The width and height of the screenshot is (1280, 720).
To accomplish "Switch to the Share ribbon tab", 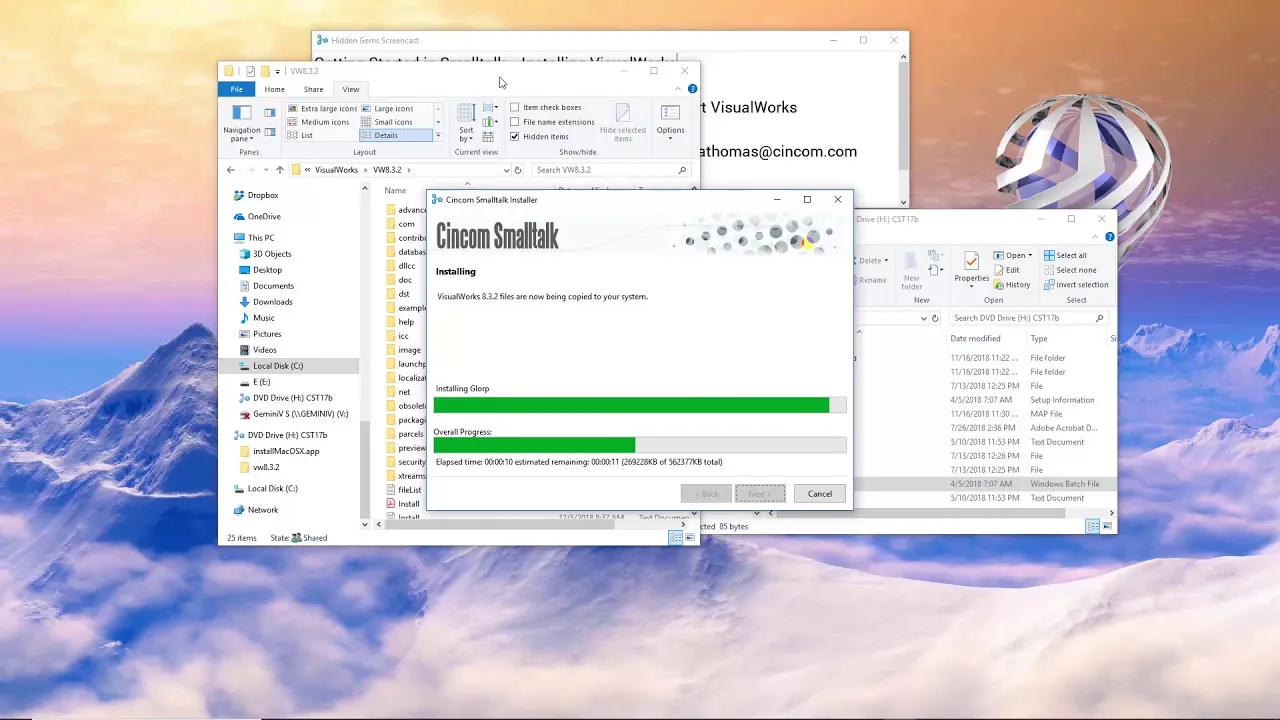I will [x=313, y=89].
